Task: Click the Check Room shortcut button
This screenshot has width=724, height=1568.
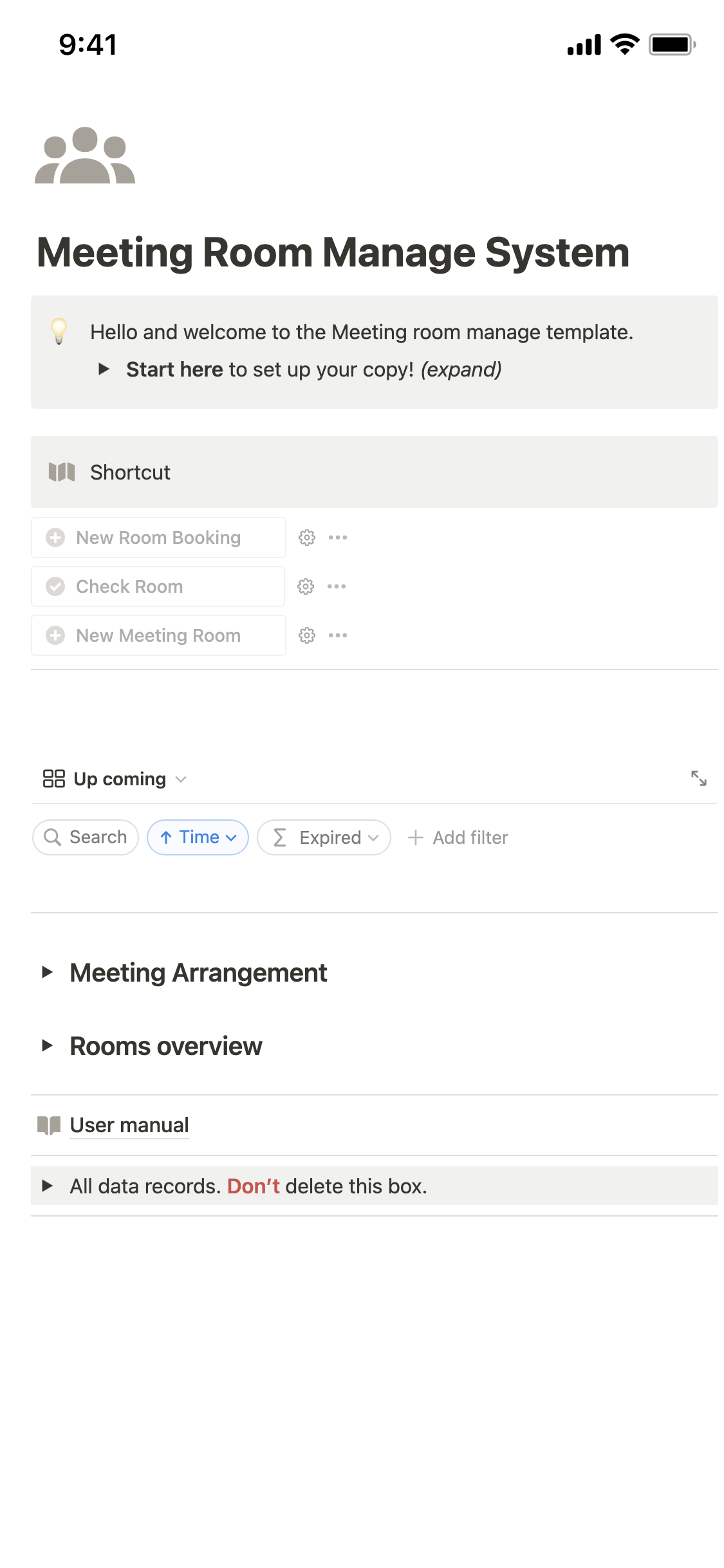Action: 158,586
